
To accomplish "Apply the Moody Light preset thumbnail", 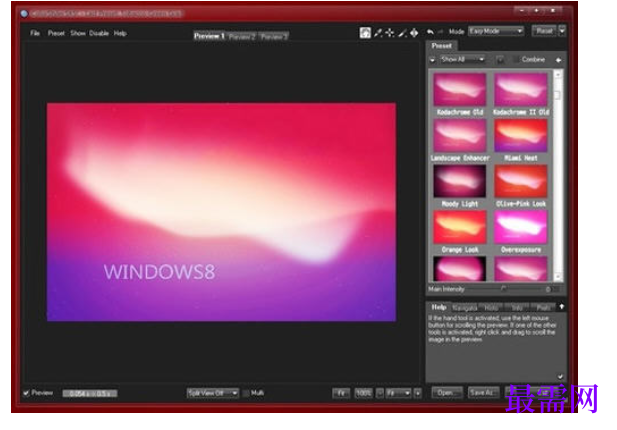I will click(459, 181).
